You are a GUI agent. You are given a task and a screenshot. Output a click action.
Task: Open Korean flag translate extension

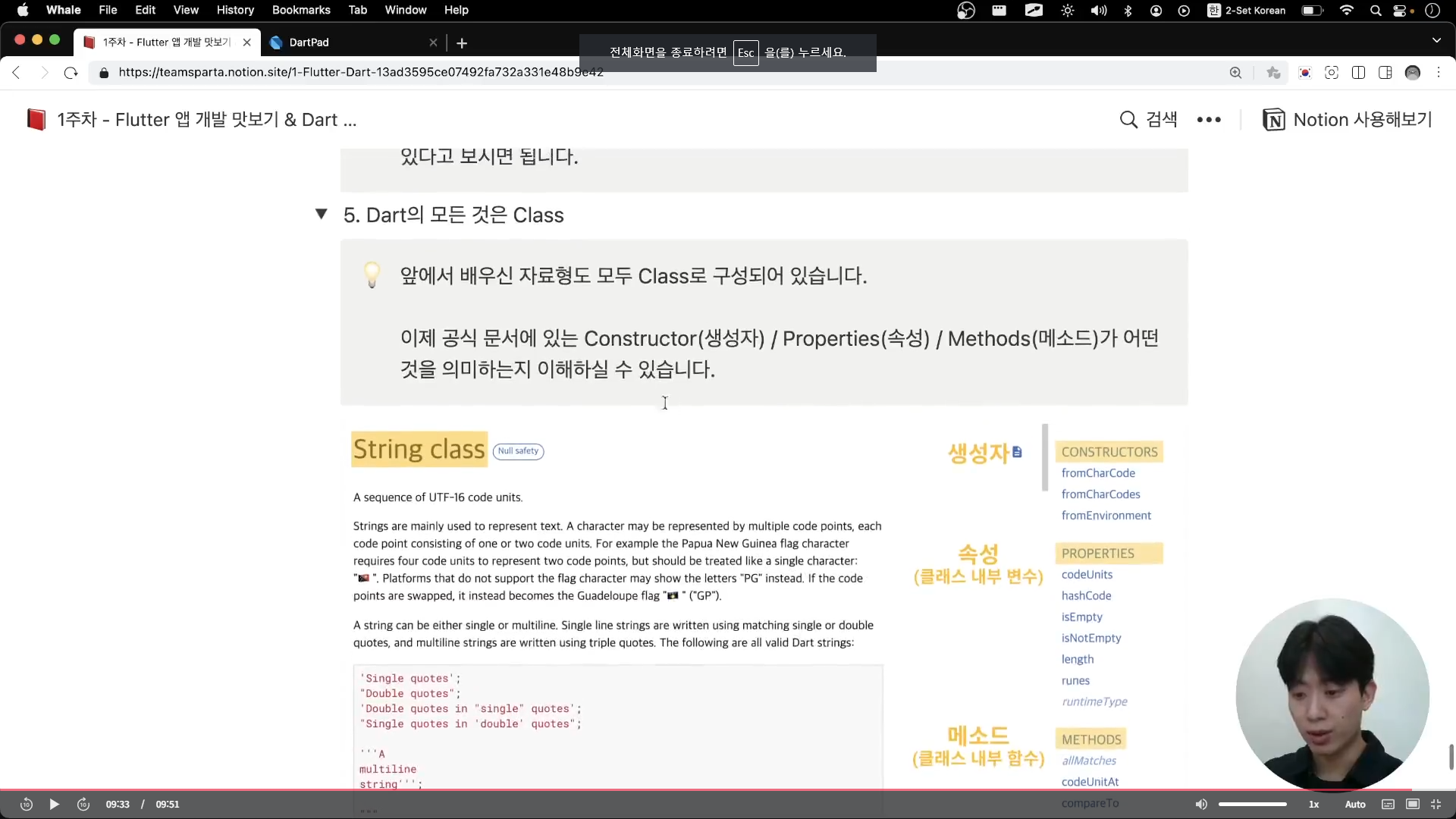(1305, 73)
